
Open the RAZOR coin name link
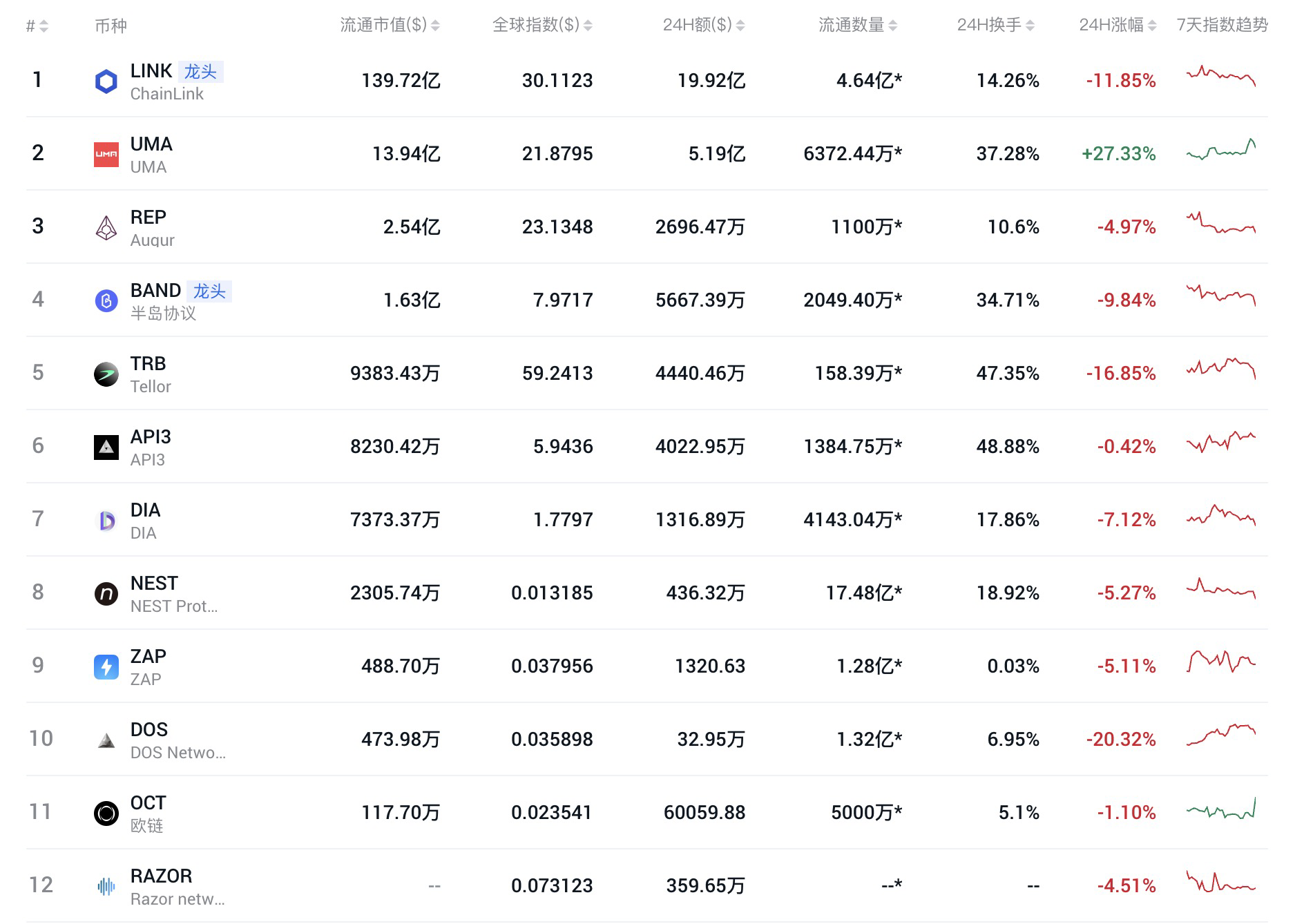161,876
